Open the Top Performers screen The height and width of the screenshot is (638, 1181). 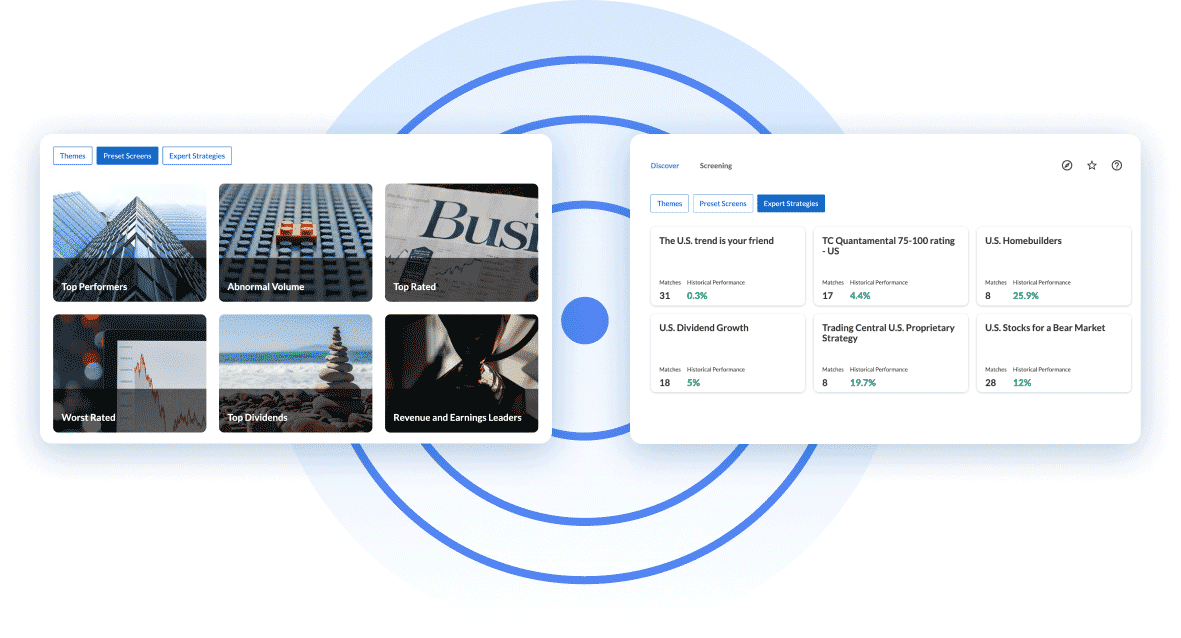129,242
